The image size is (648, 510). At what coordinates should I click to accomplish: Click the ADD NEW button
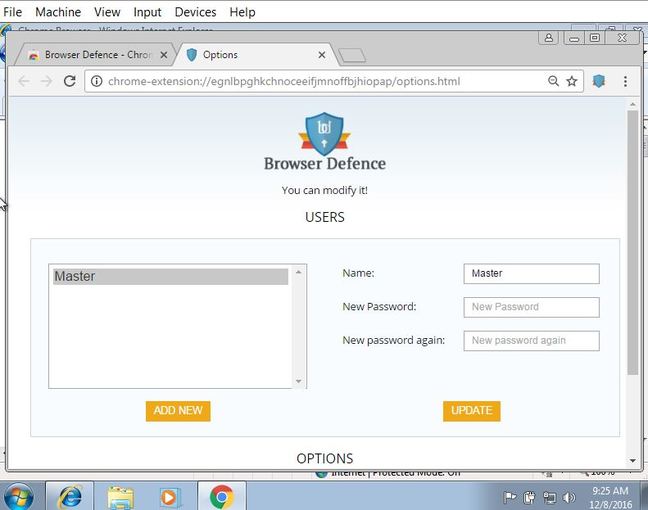pyautogui.click(x=178, y=411)
